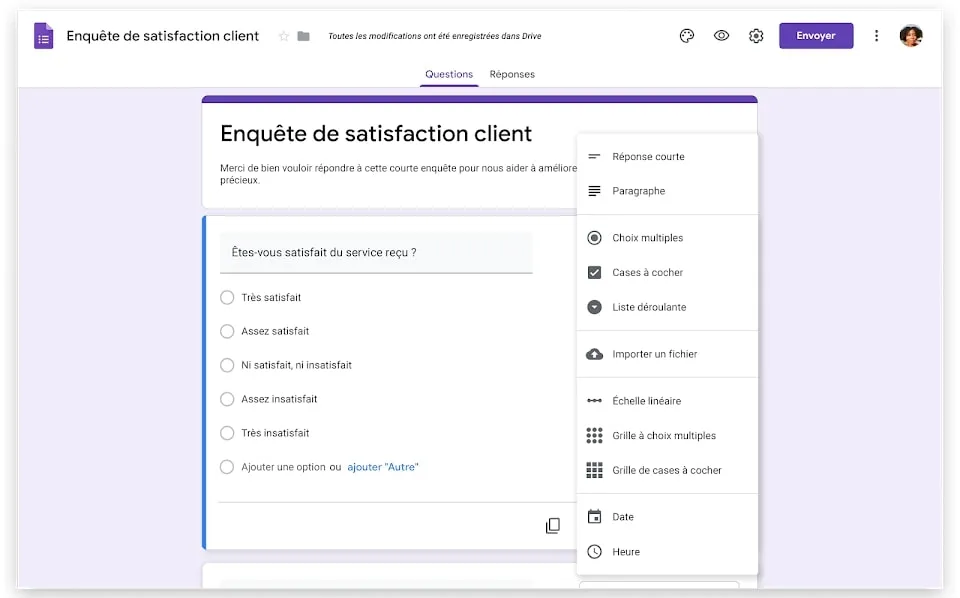The height and width of the screenshot is (598, 960).
Task: Click the radio circle beside Ajouter une option
Action: click(x=227, y=467)
